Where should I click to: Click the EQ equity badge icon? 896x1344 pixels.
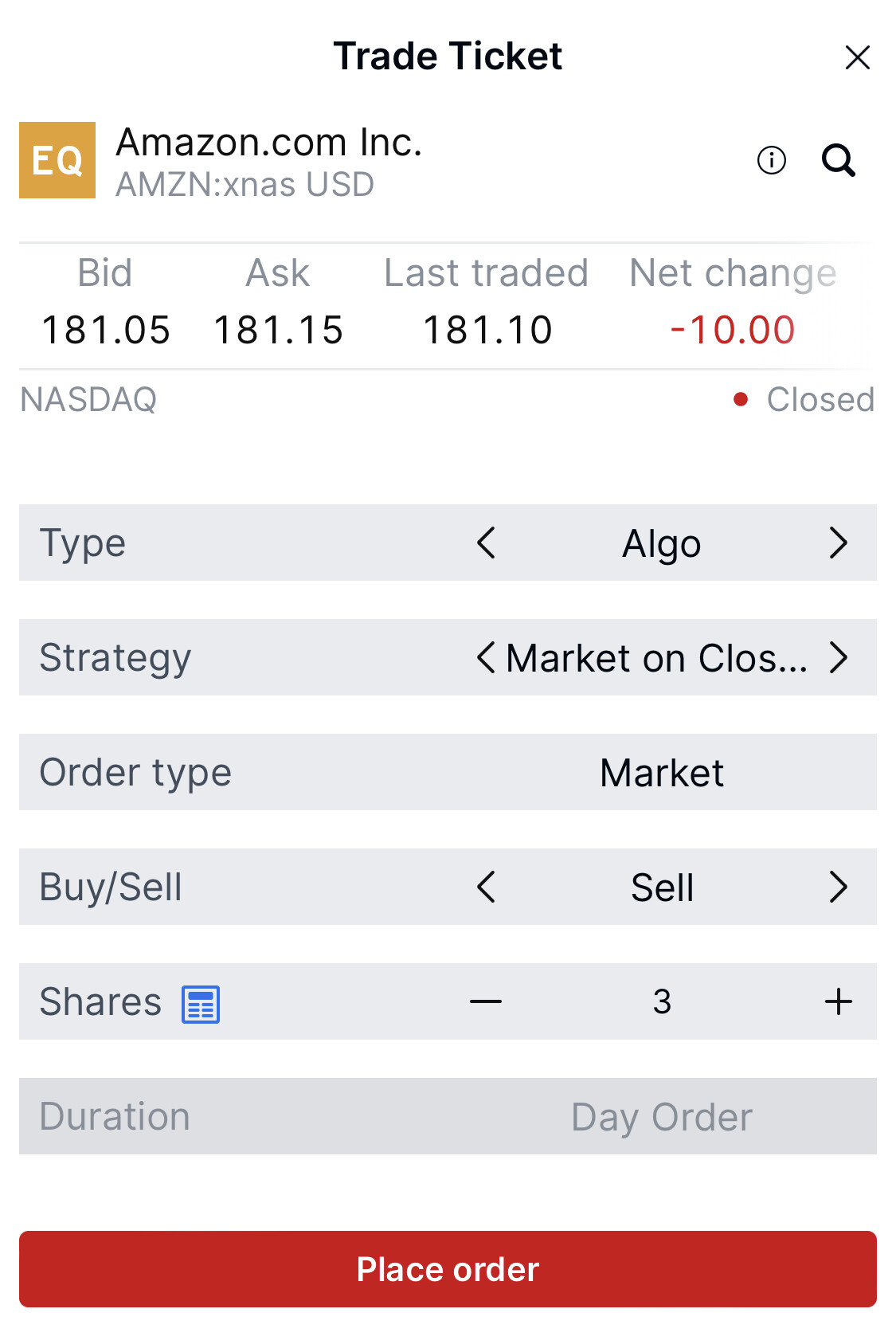pos(57,160)
